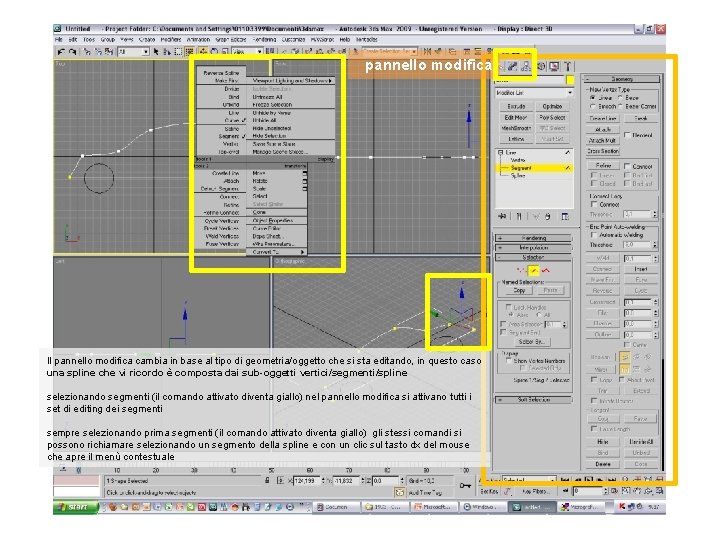Click the Hide button in Geometry

(x=602, y=441)
